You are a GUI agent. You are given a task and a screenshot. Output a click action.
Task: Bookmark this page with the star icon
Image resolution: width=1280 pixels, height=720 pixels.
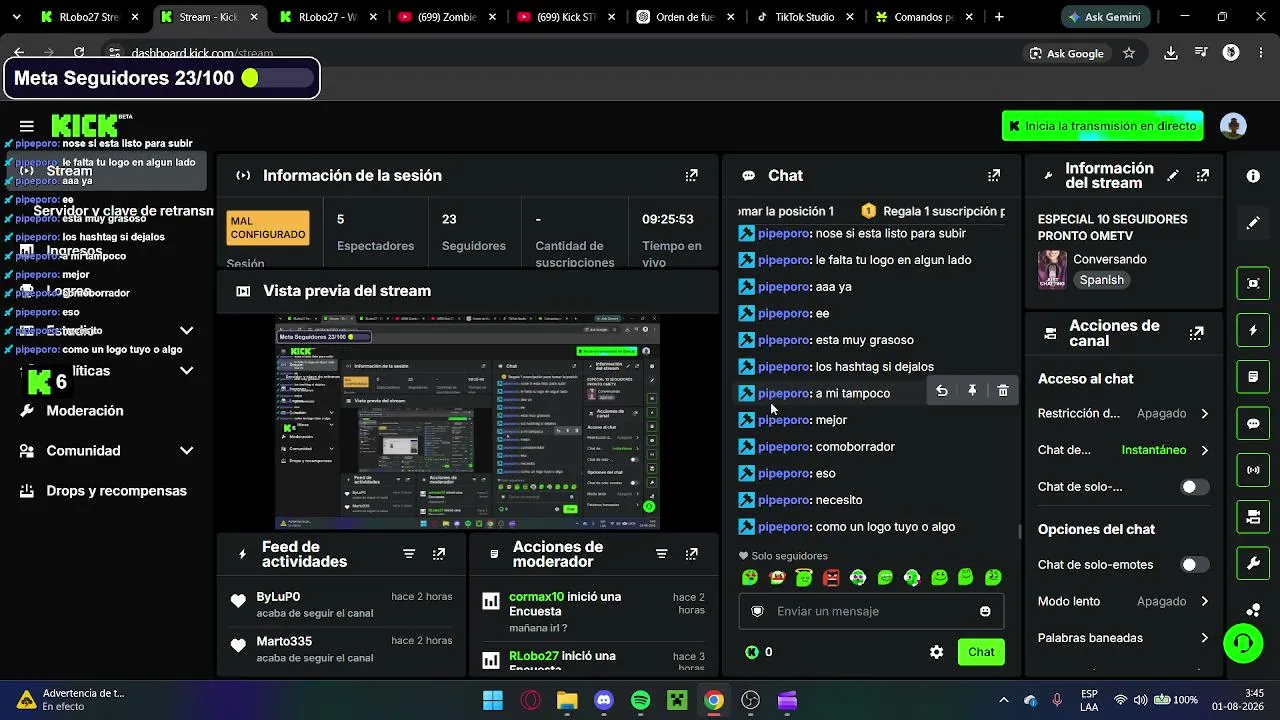(x=1129, y=53)
